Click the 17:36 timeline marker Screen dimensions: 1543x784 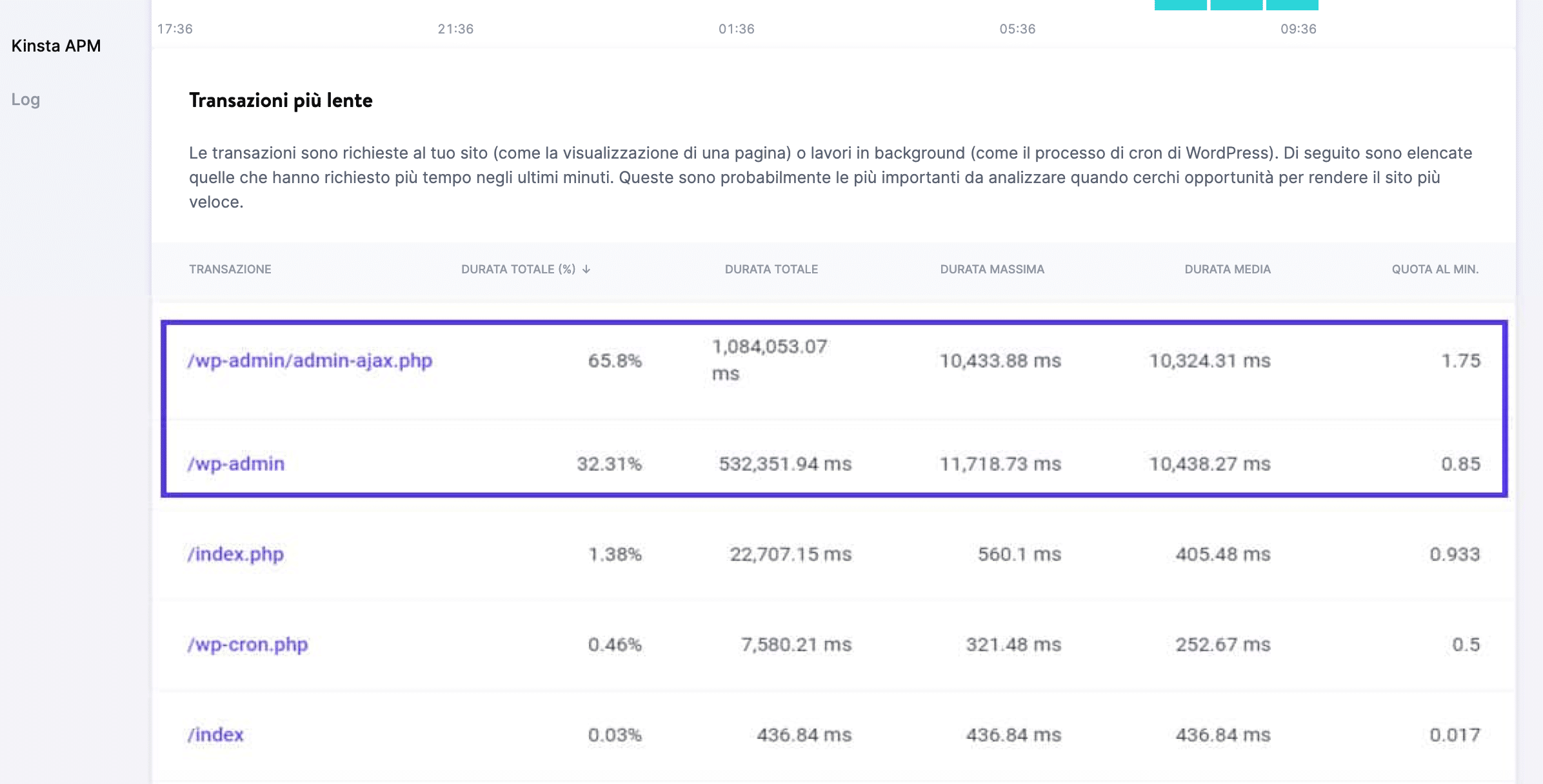(x=176, y=28)
